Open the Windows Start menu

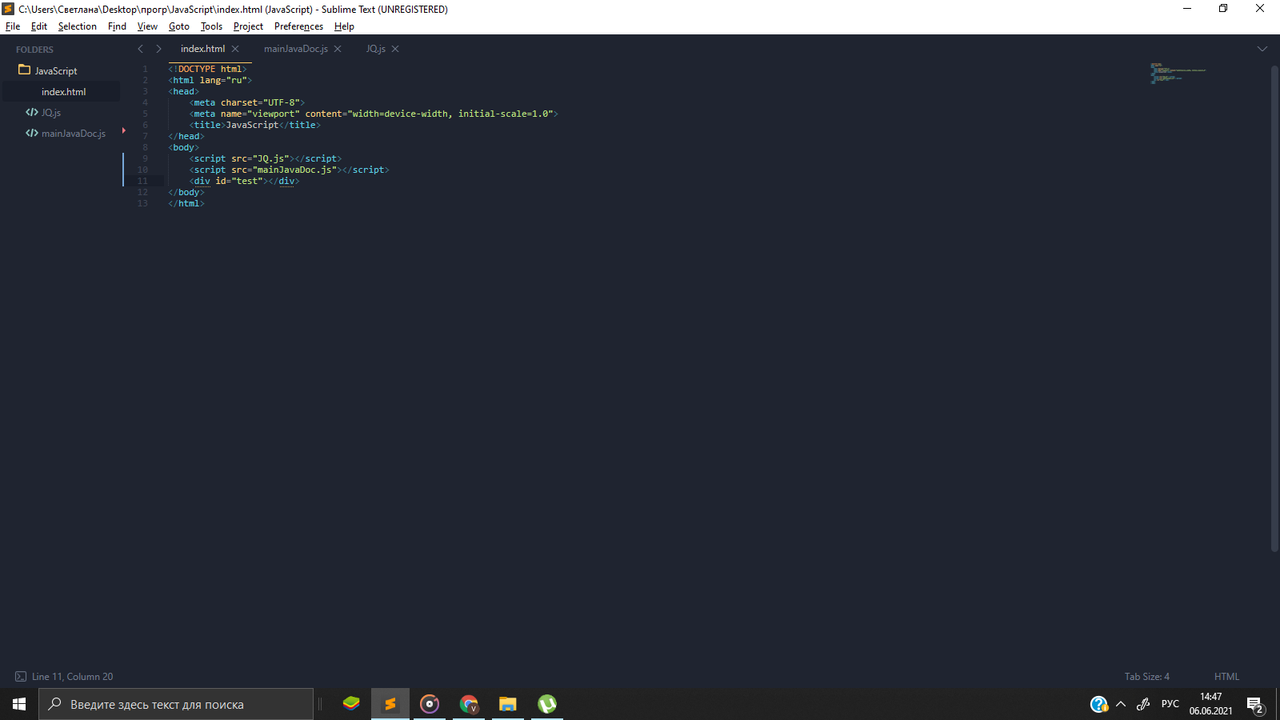point(19,704)
